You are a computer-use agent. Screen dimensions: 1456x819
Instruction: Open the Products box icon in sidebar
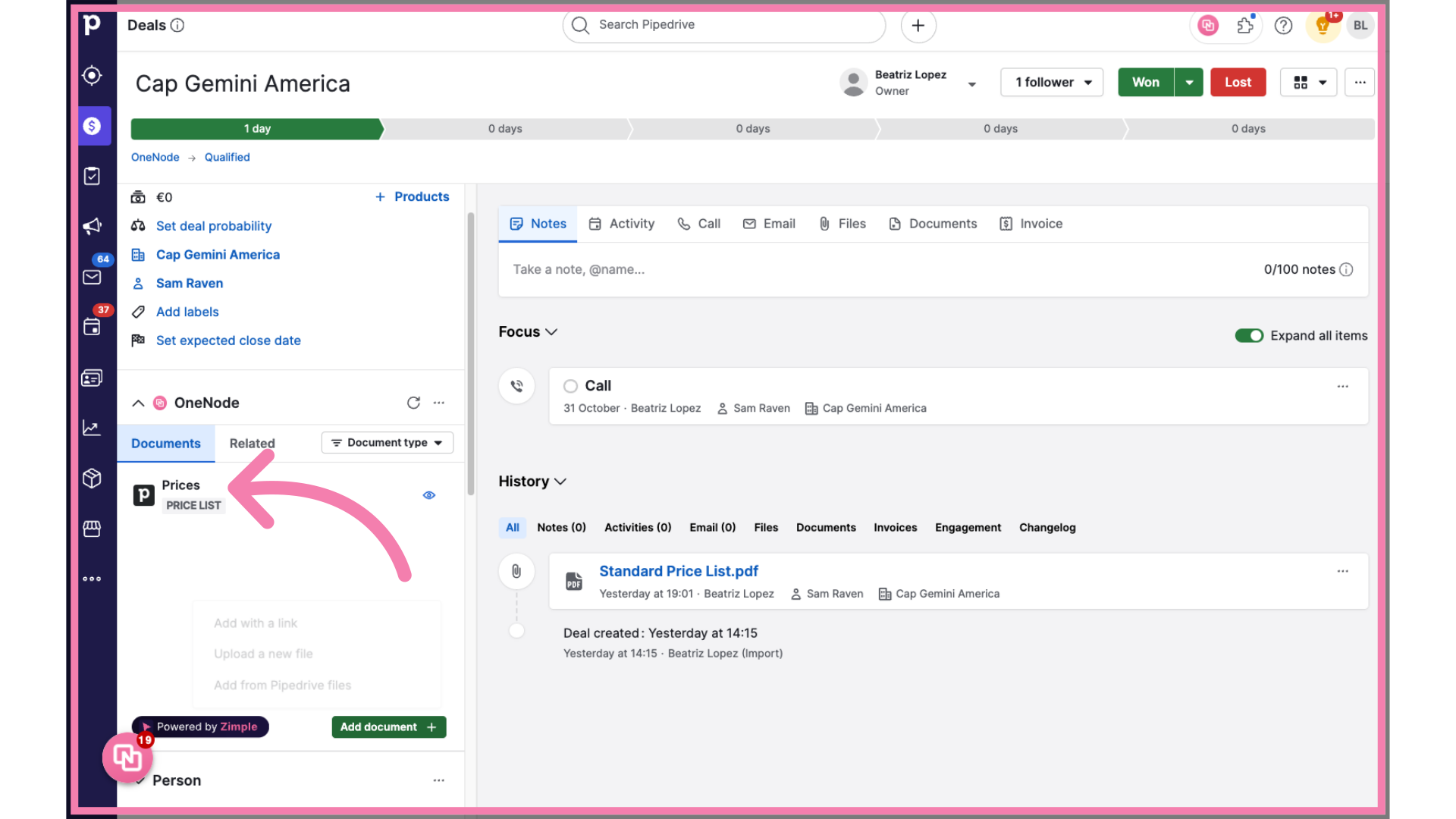tap(93, 479)
